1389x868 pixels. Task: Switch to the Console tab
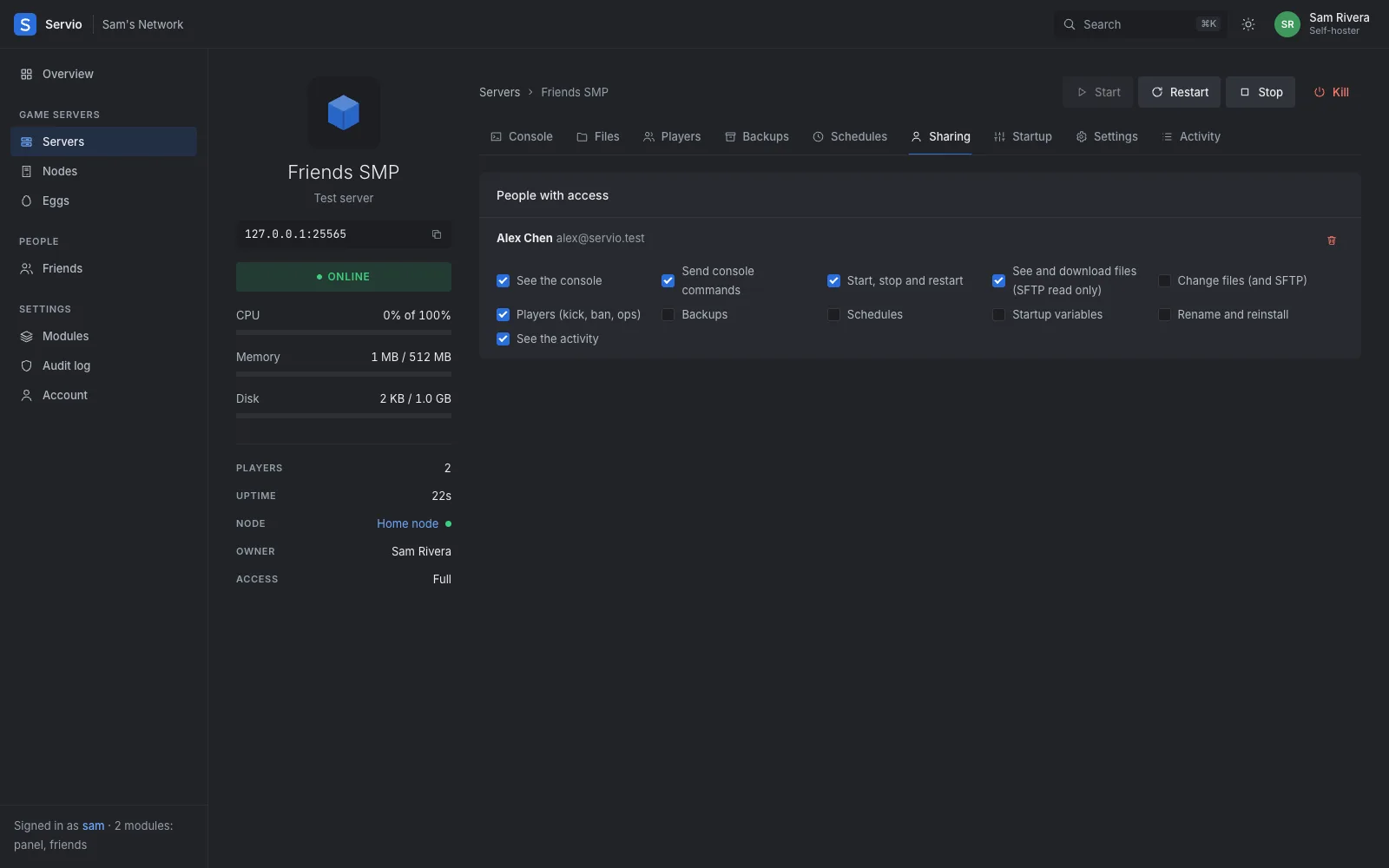[522, 136]
